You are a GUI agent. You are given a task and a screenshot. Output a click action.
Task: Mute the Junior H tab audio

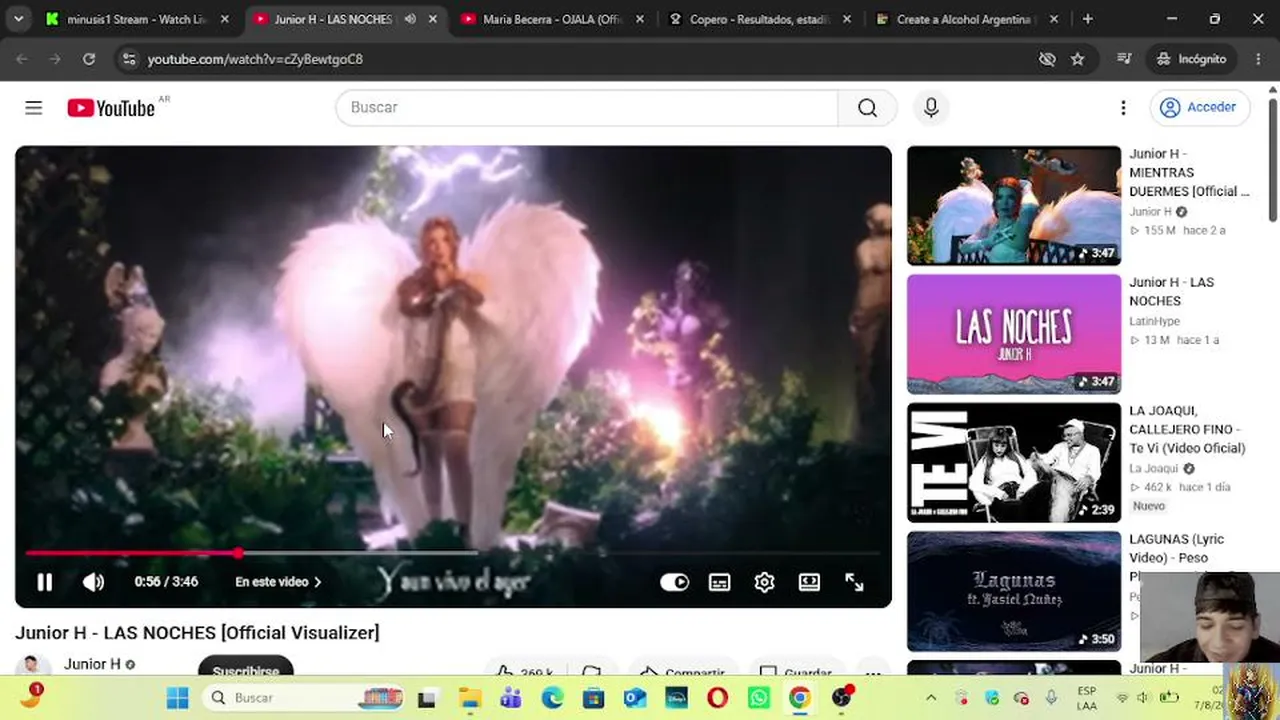coord(410,19)
